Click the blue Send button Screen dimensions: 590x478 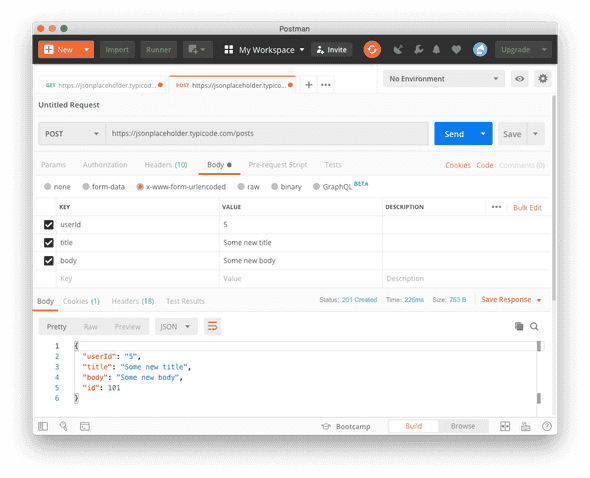point(454,134)
